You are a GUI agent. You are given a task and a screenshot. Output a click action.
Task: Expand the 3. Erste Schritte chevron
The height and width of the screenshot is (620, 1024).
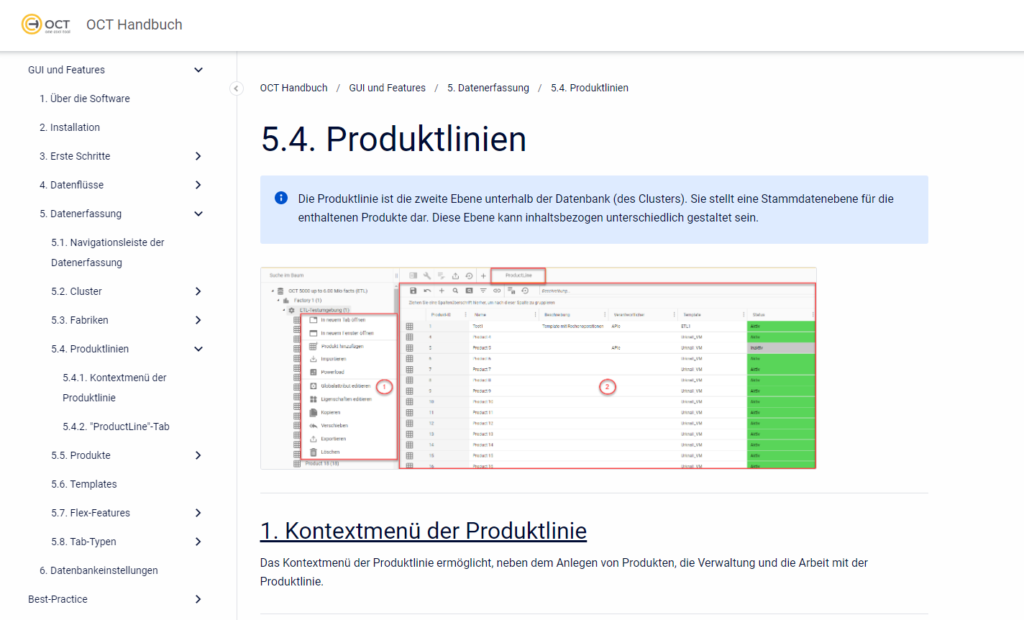pyautogui.click(x=198, y=156)
